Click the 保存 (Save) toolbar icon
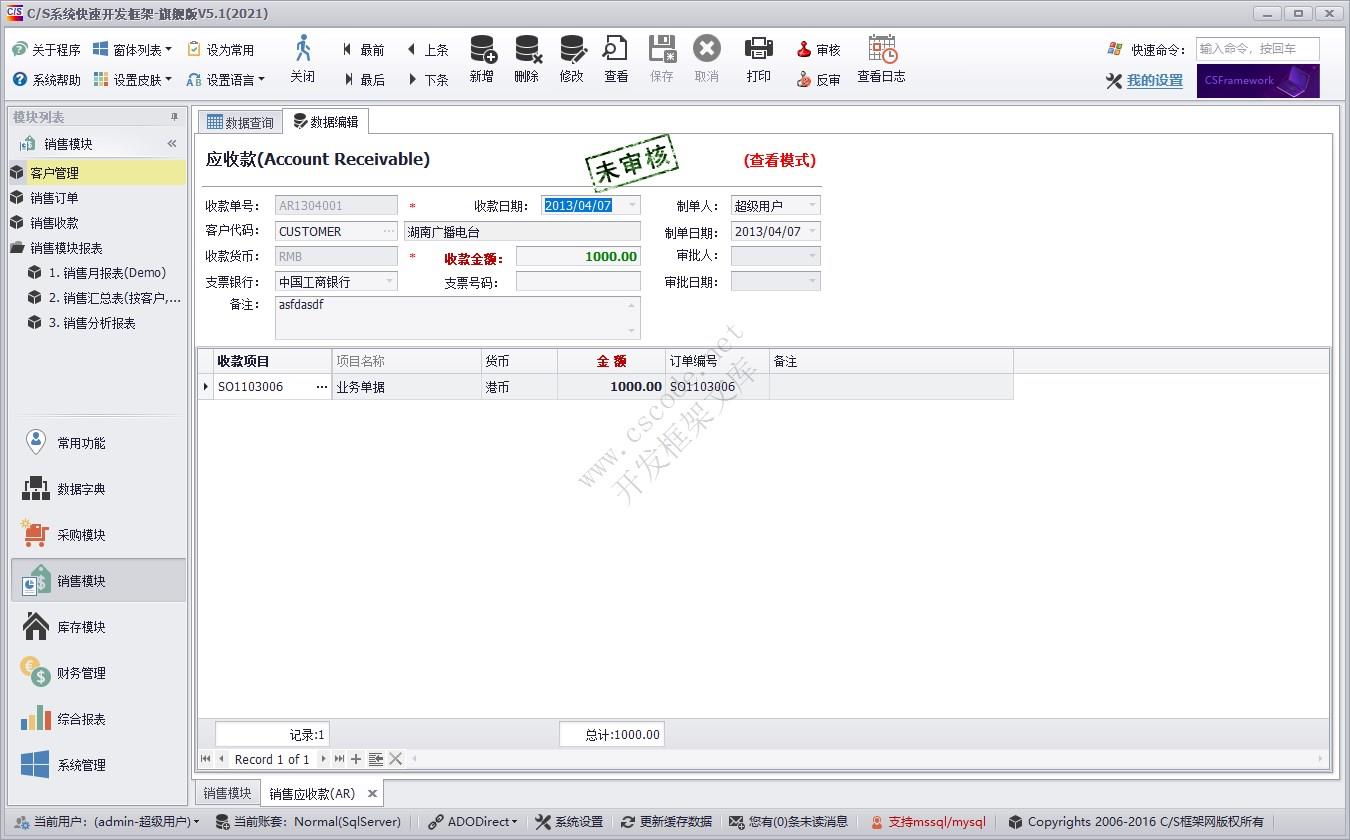The width and height of the screenshot is (1350, 840). 661,62
